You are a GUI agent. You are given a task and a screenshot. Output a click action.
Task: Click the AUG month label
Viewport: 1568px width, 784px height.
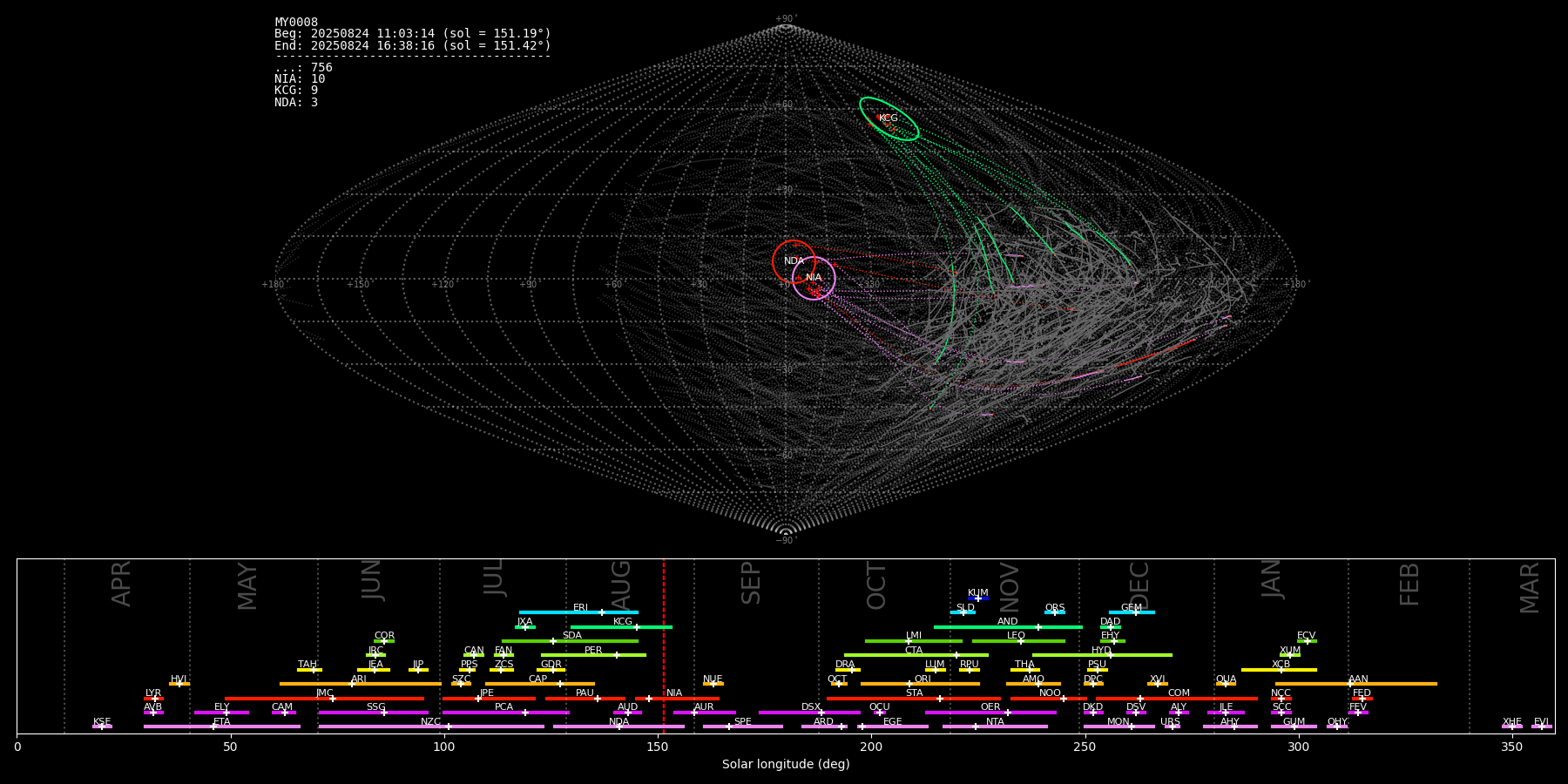621,585
